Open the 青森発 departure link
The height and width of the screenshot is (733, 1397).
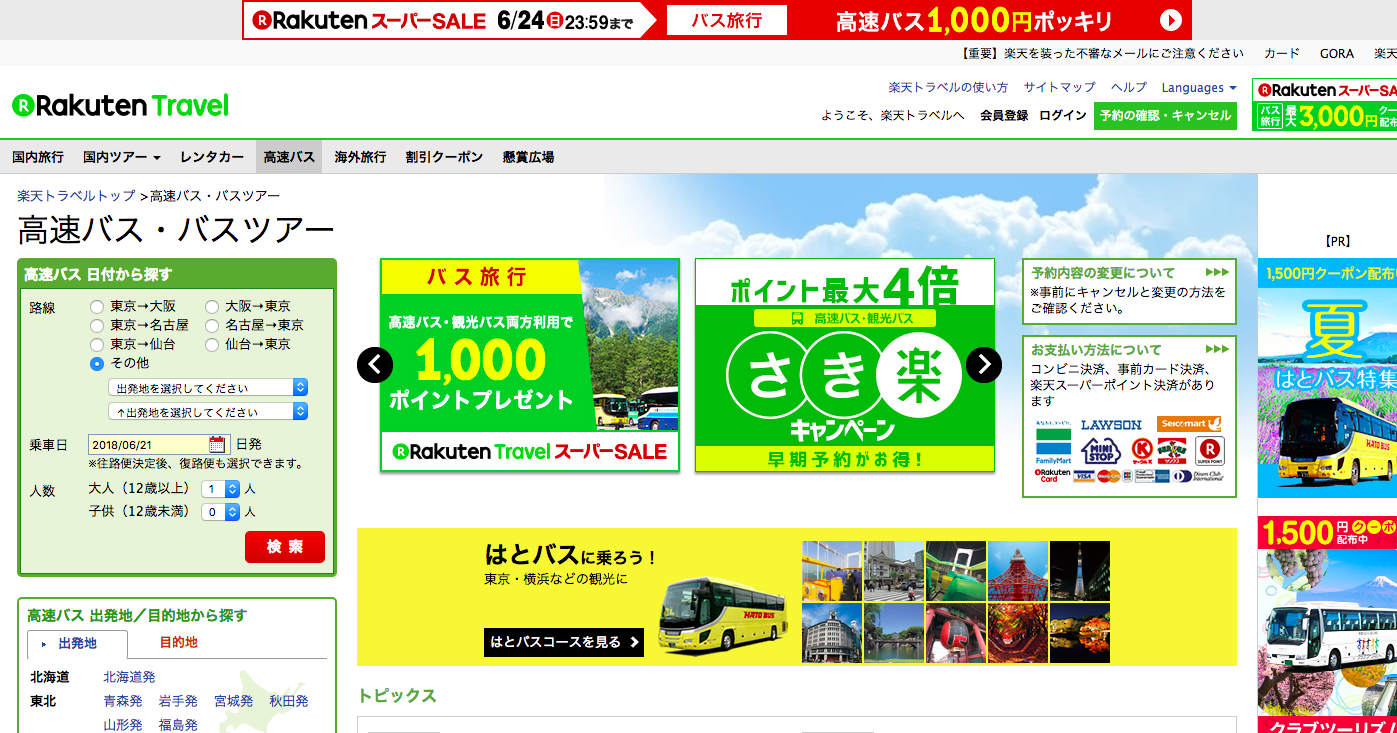coord(123,701)
